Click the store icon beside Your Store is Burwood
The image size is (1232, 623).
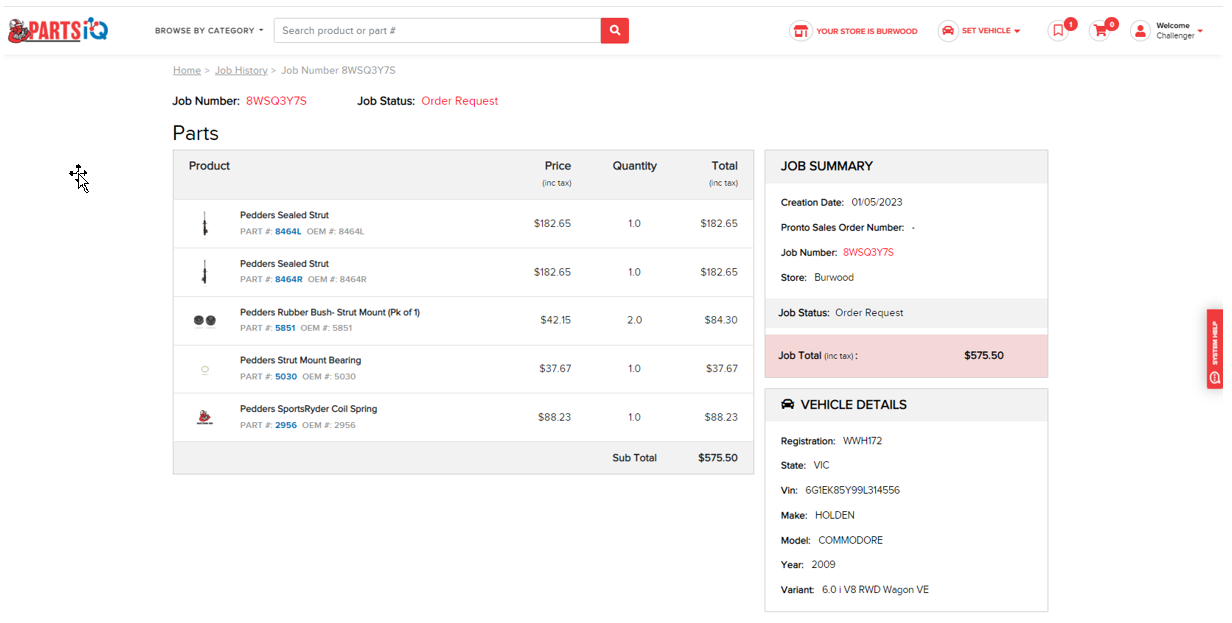pos(799,31)
